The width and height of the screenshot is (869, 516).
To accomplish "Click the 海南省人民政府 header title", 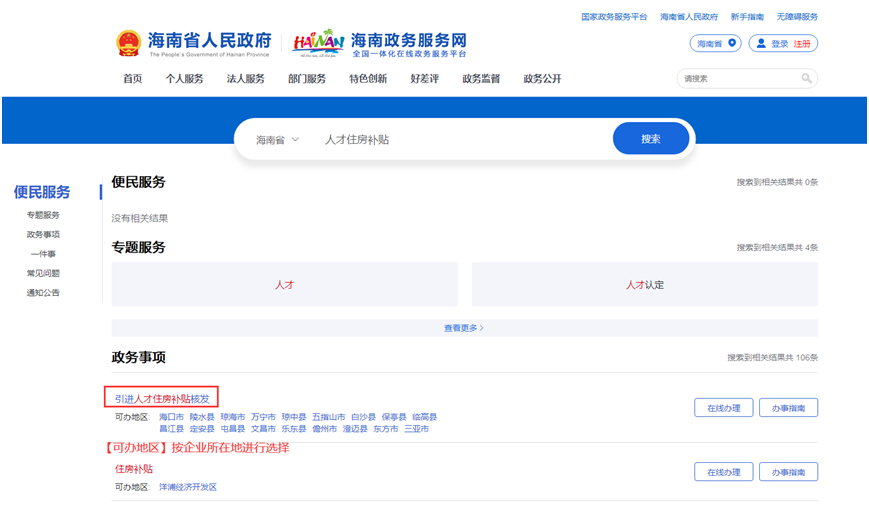I will 209,40.
